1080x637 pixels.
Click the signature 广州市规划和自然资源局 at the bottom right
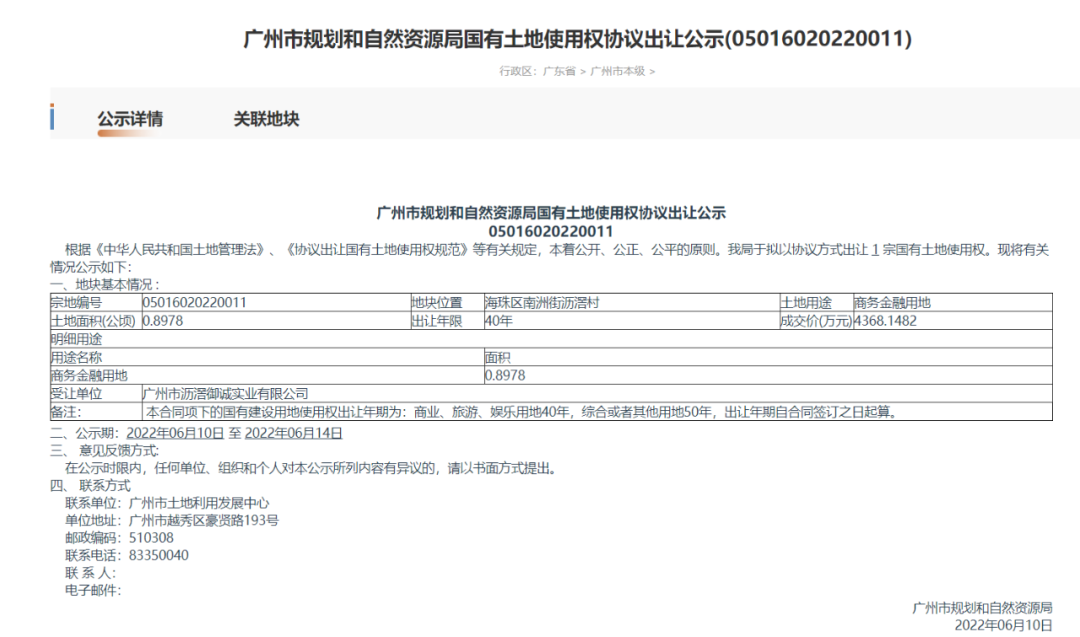click(982, 608)
